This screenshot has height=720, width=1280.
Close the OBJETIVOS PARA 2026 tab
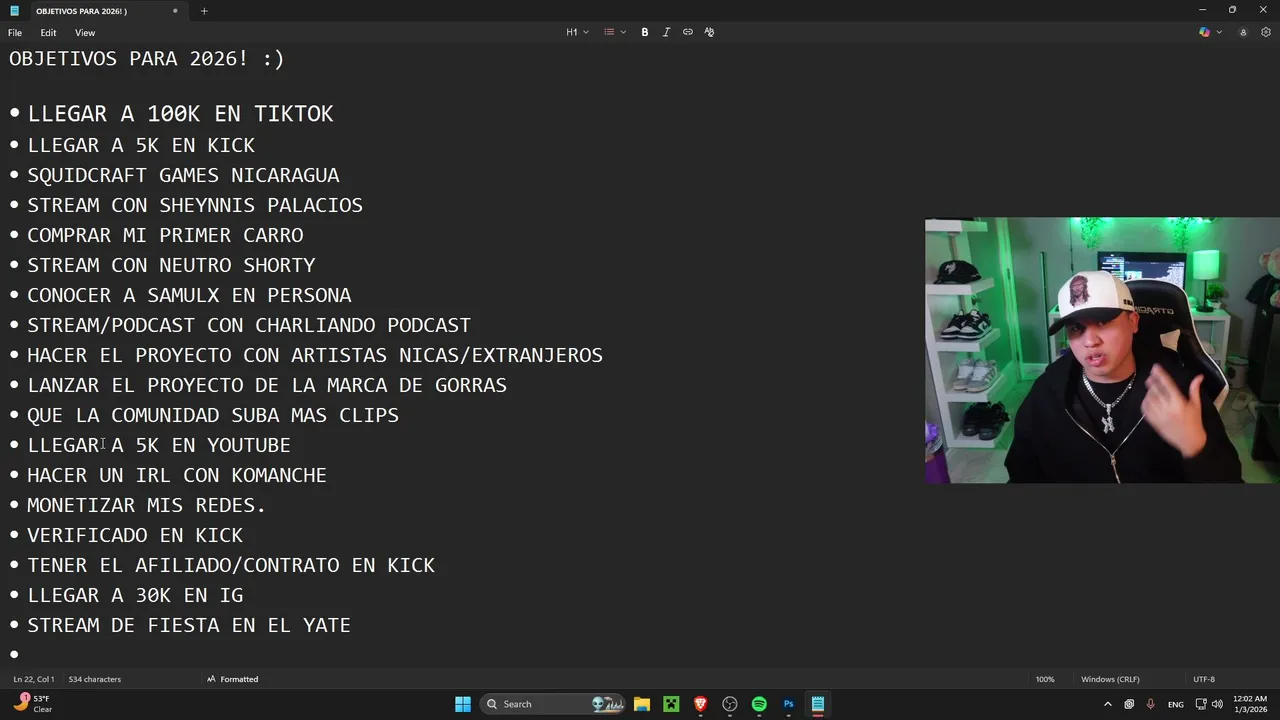(x=175, y=11)
